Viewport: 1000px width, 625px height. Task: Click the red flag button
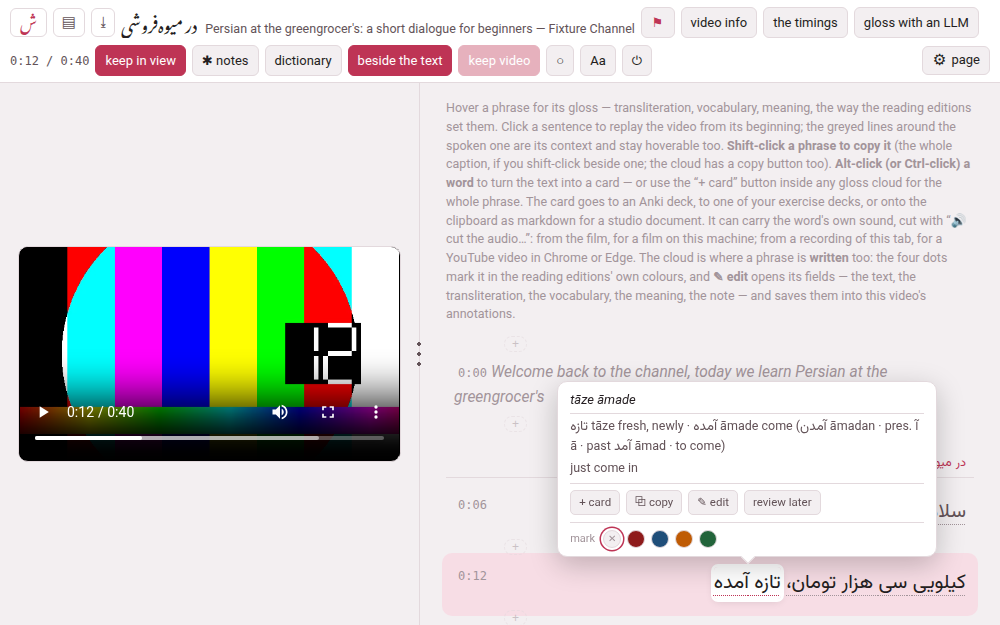(658, 23)
